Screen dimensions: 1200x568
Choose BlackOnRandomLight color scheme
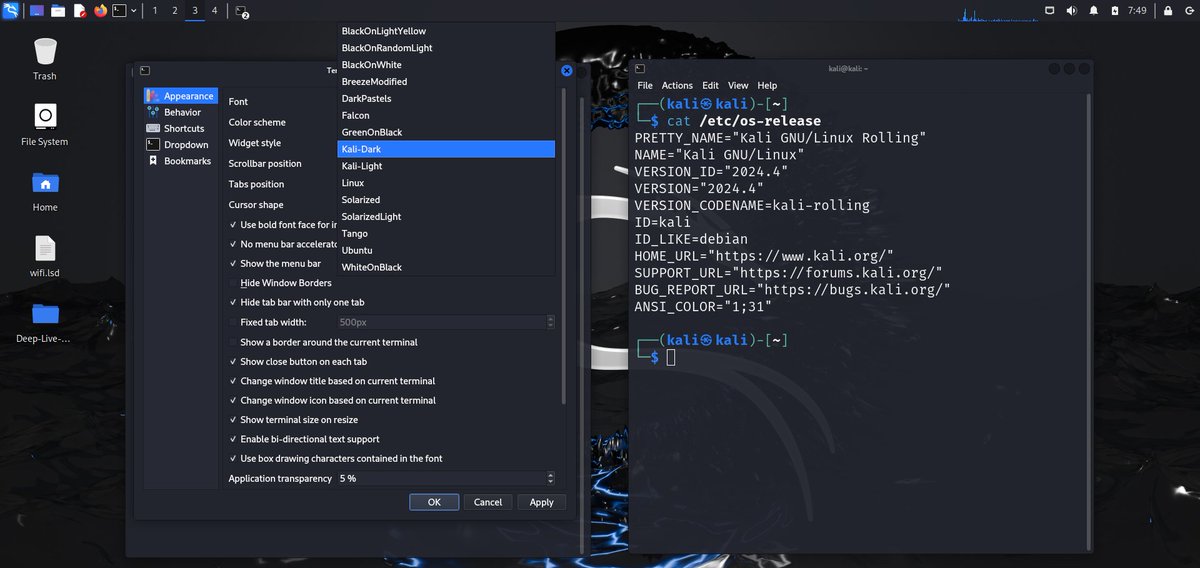tap(446, 48)
